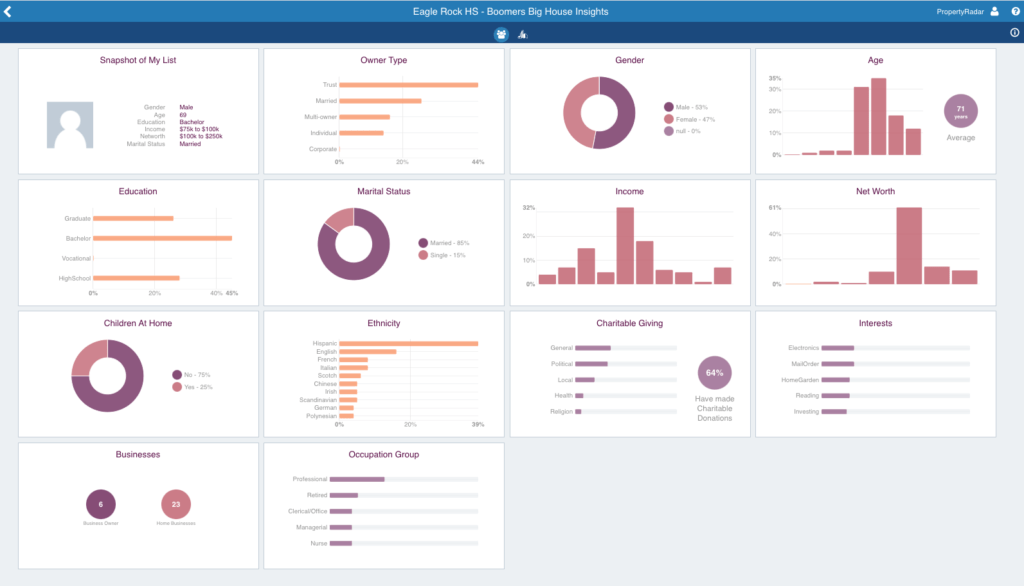Click the Electronics interest progress bar
The image size is (1024, 586).
(x=895, y=348)
